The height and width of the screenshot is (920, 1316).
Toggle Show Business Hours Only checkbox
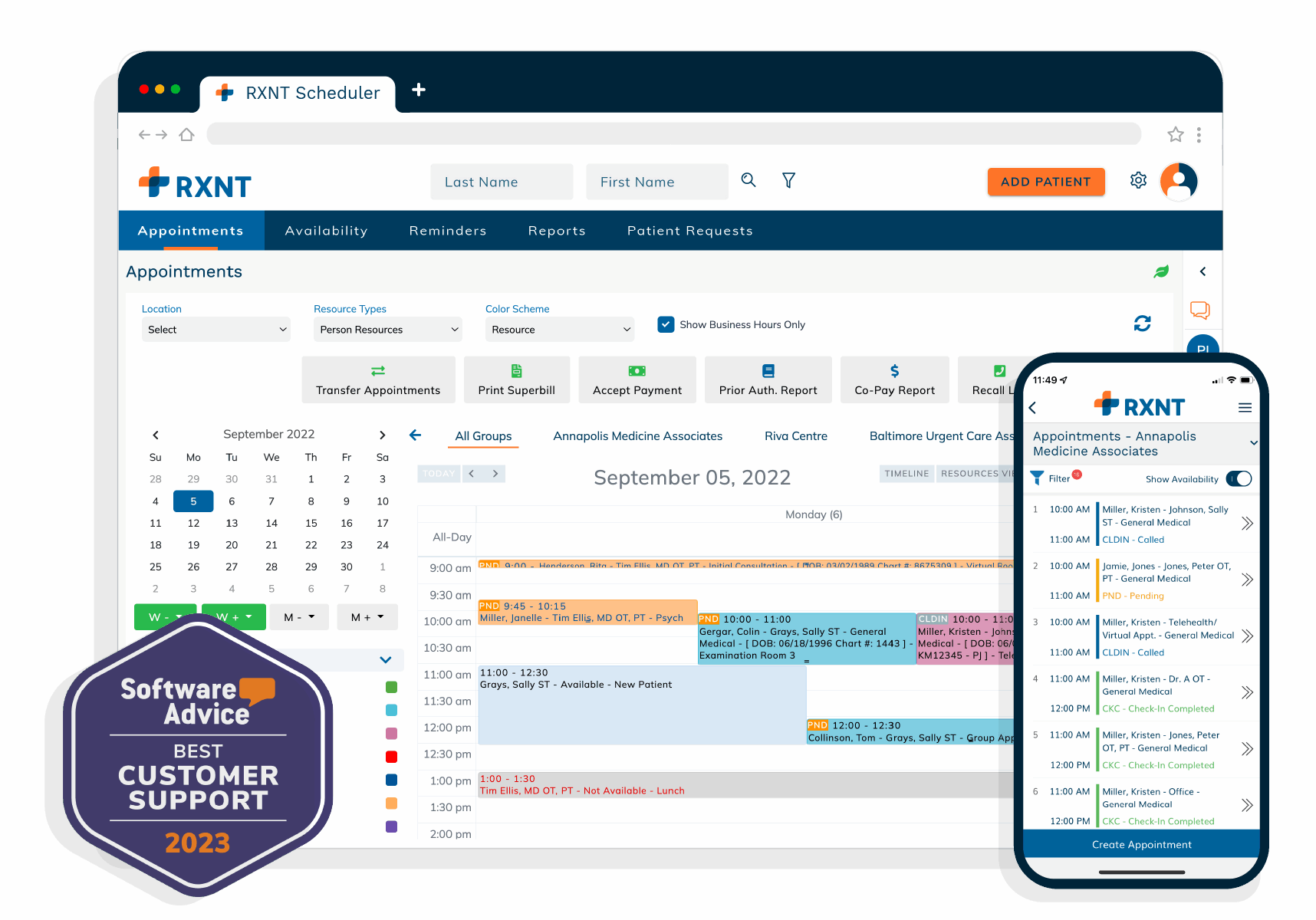[666, 324]
